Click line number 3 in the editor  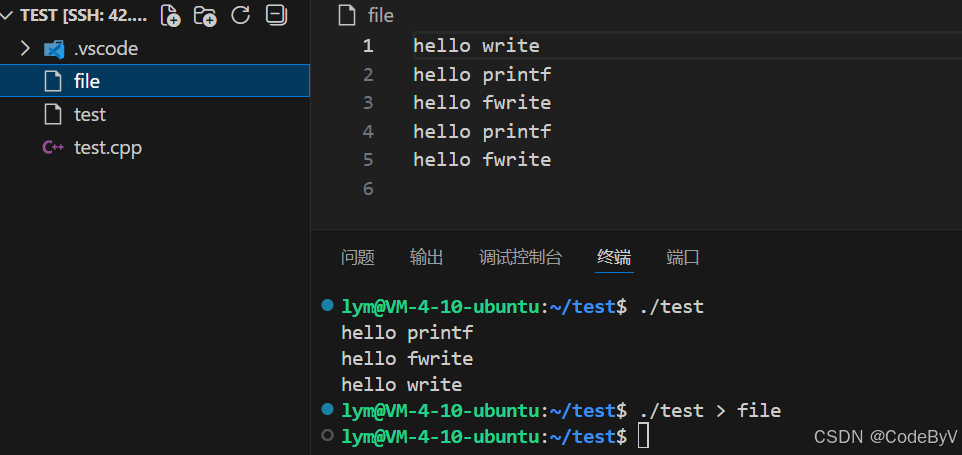point(367,103)
